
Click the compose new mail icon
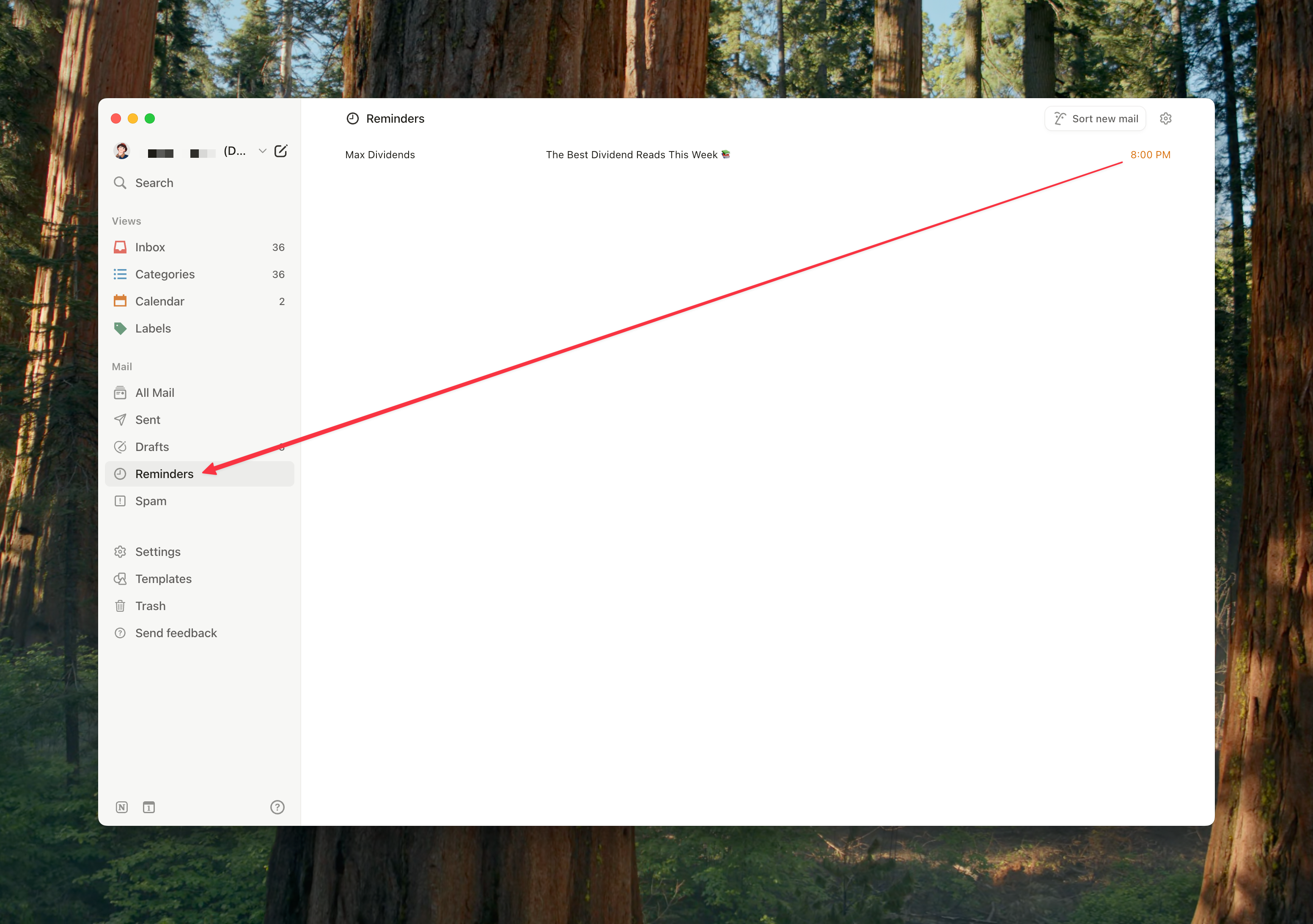280,151
